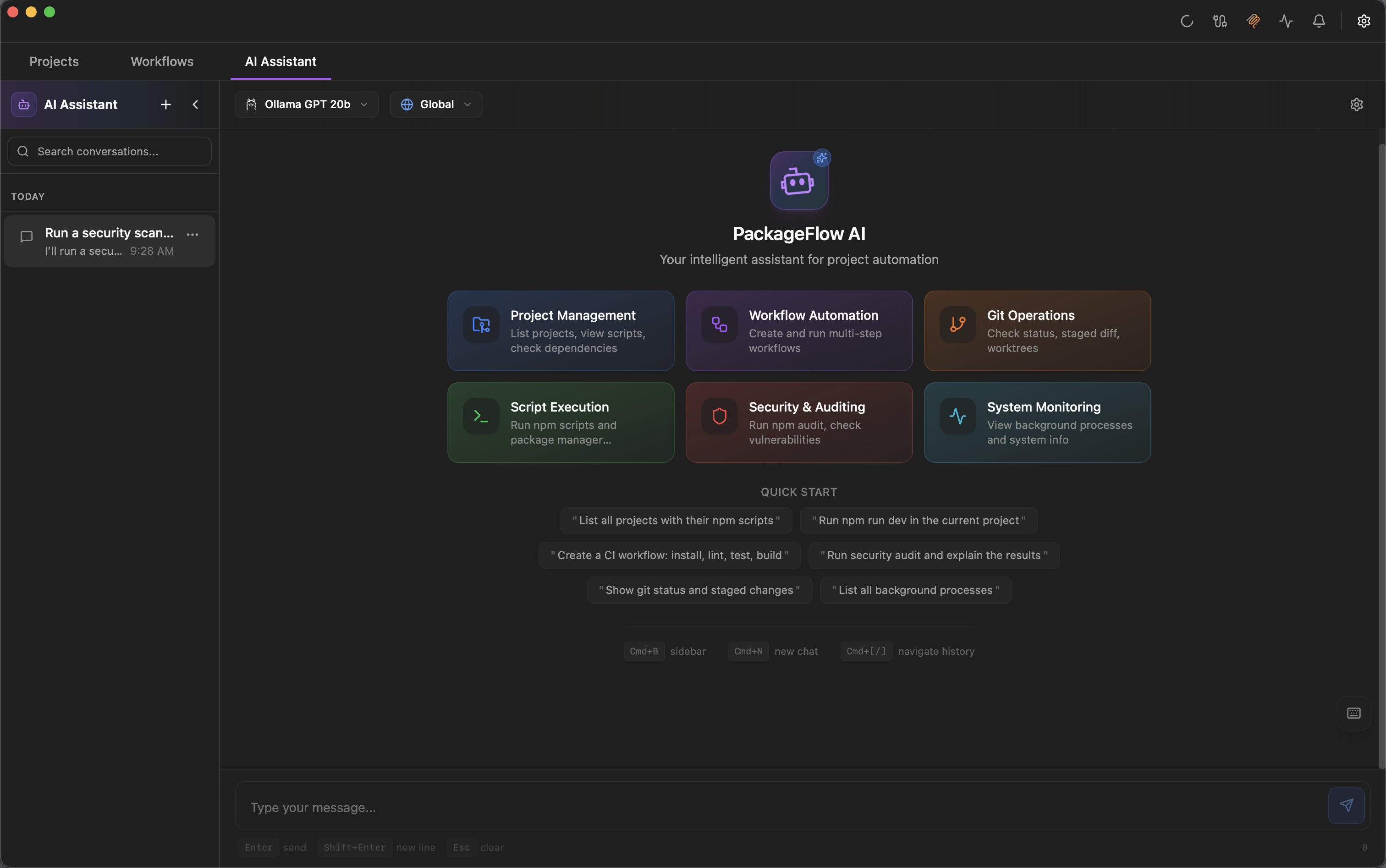The height and width of the screenshot is (868, 1386).
Task: Open the Ollama GPT 20b model dropdown
Action: click(x=306, y=104)
